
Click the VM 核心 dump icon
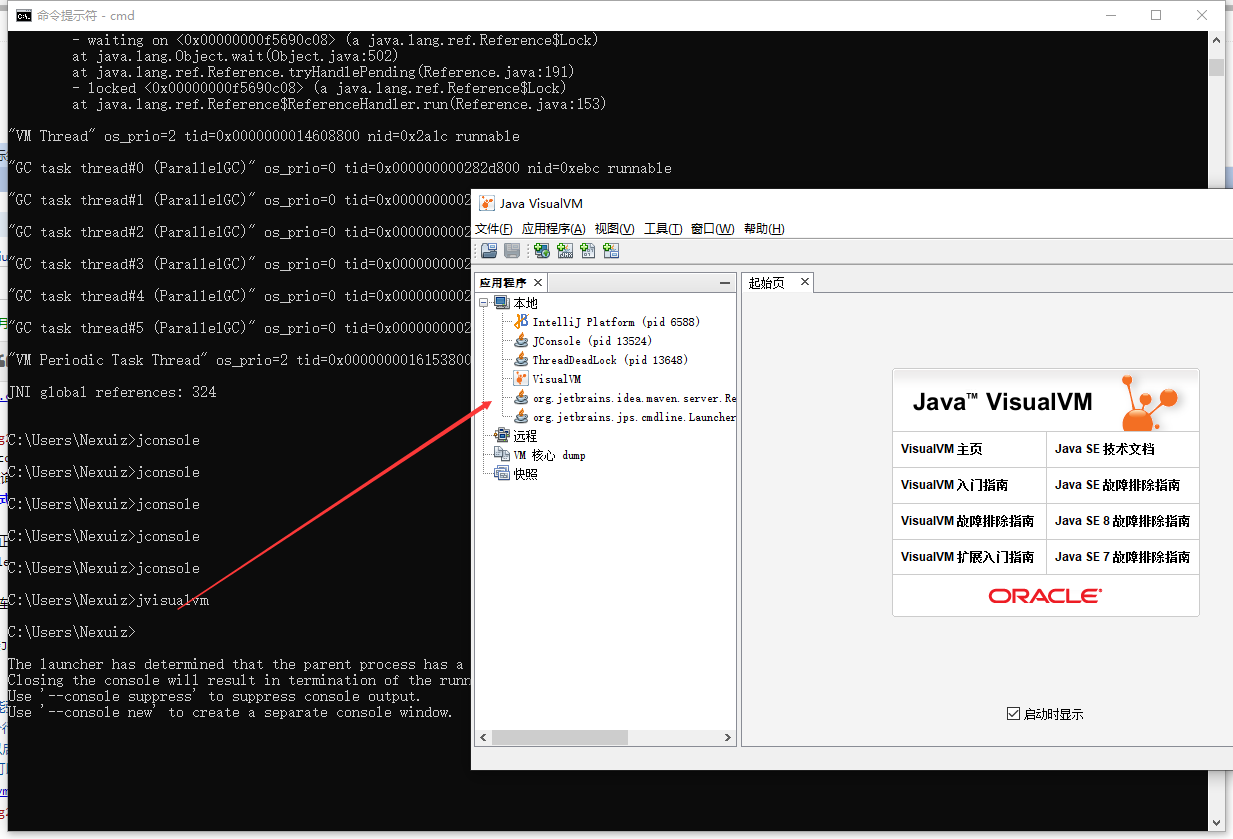pyautogui.click(x=502, y=455)
